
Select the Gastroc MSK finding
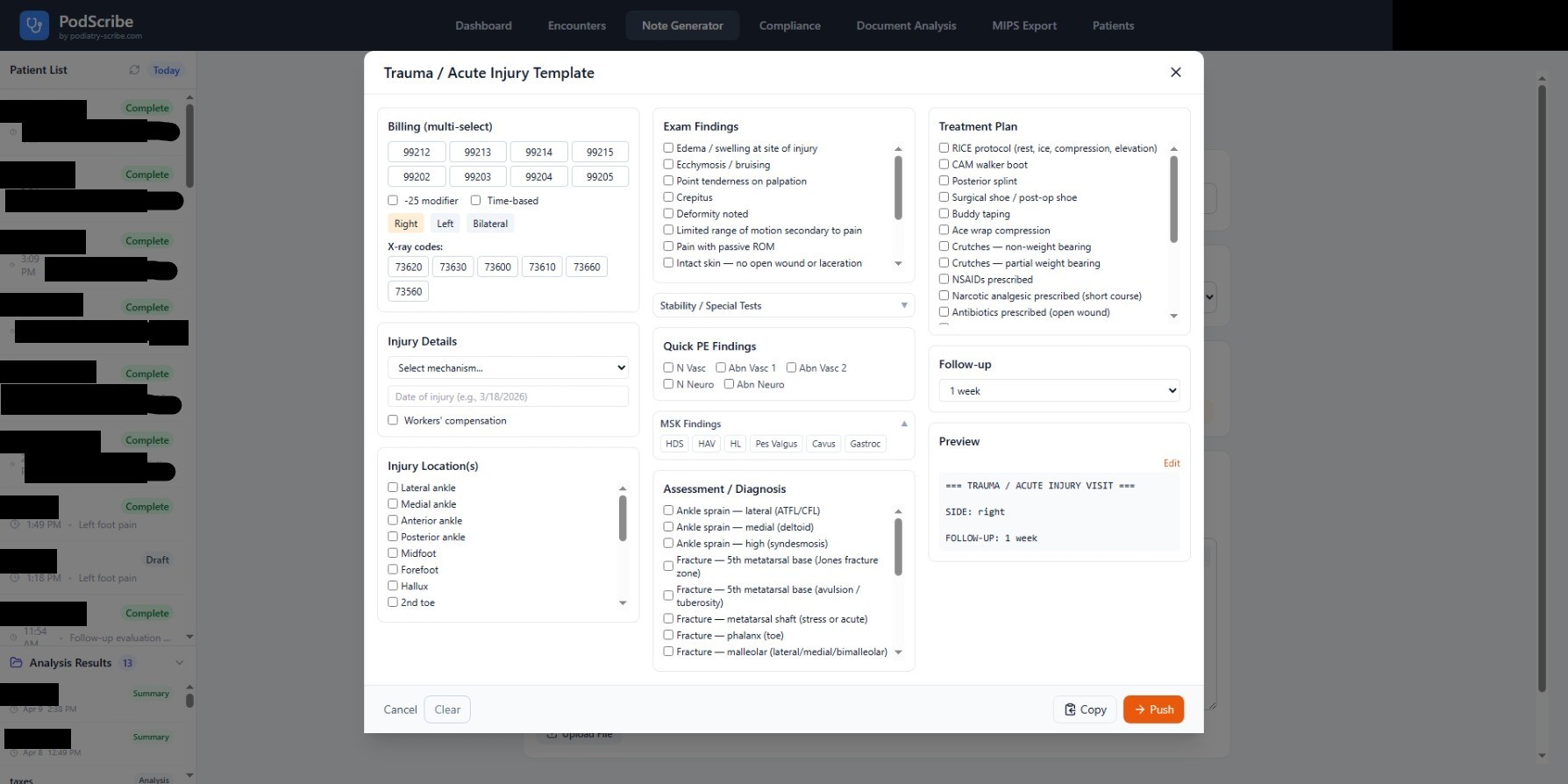866,444
